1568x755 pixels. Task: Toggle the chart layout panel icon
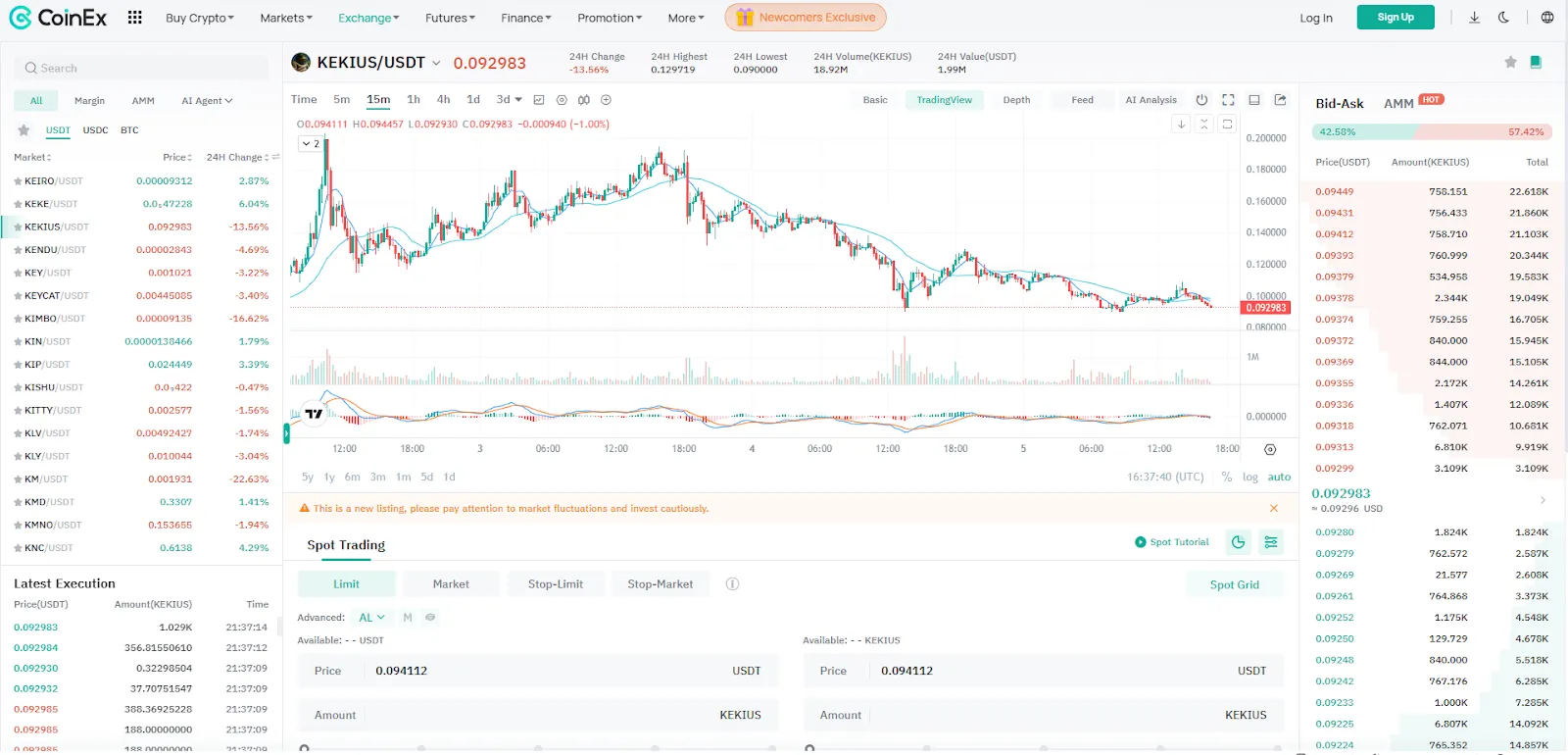click(x=1253, y=100)
